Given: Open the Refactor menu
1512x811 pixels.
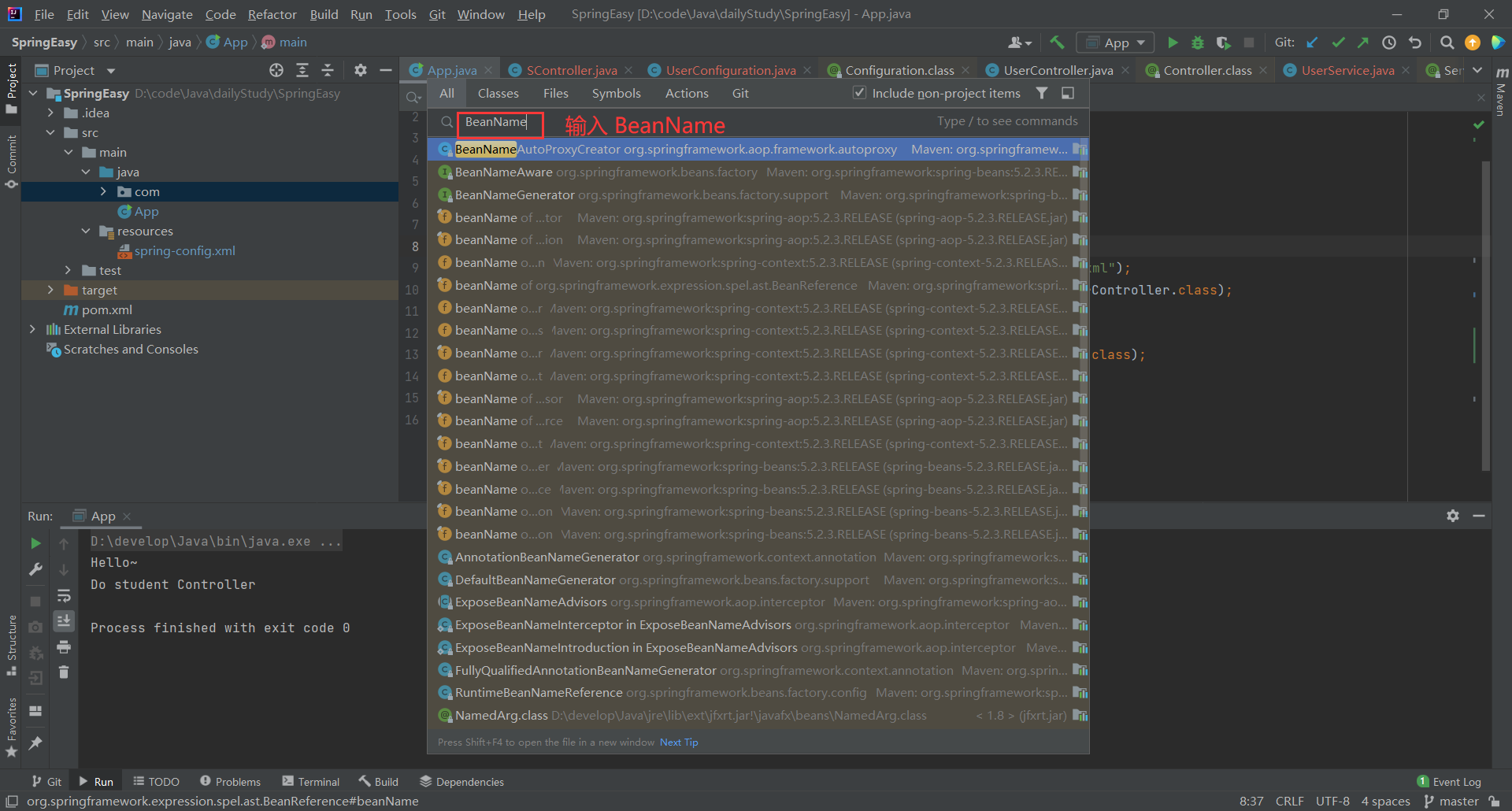Looking at the screenshot, I should 272,14.
